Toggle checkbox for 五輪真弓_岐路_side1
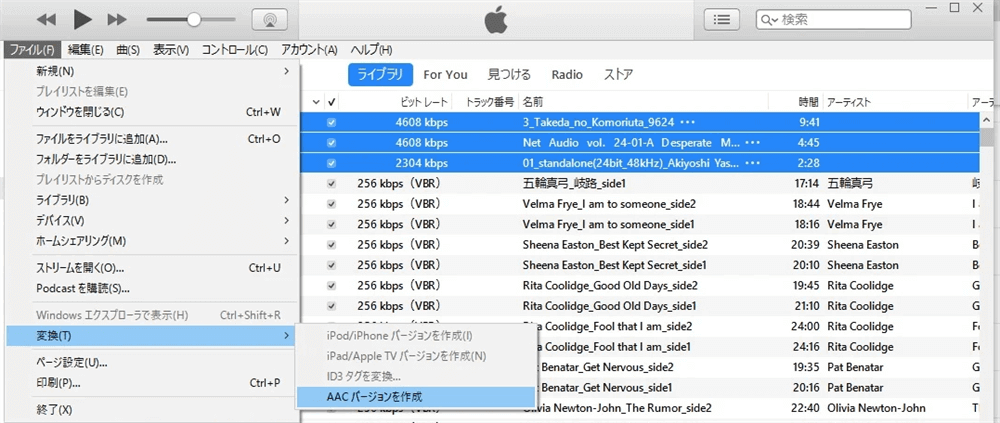The width and height of the screenshot is (1000, 423). [x=331, y=184]
